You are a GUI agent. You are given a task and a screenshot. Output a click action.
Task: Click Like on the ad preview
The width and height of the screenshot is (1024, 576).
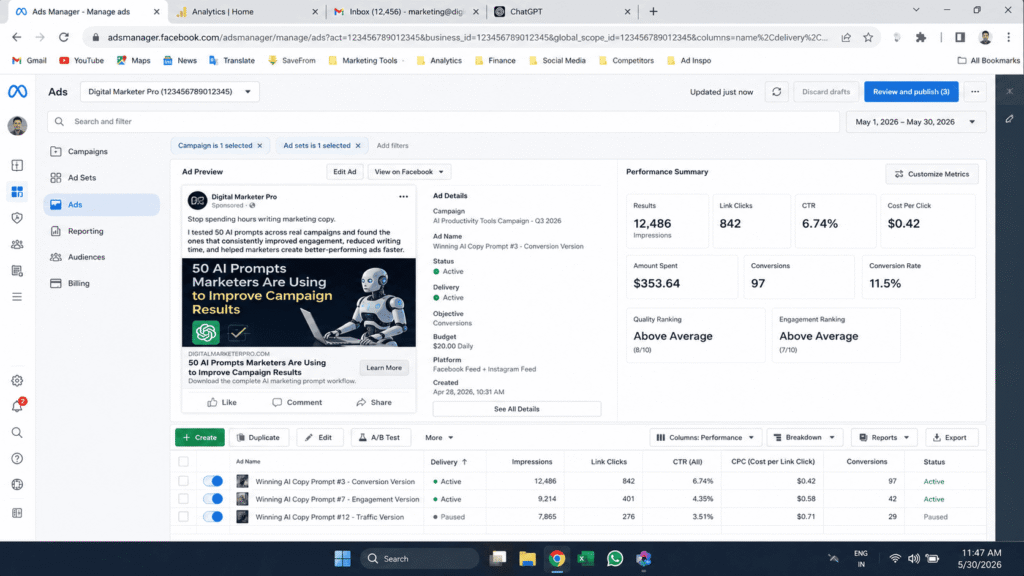coord(222,402)
